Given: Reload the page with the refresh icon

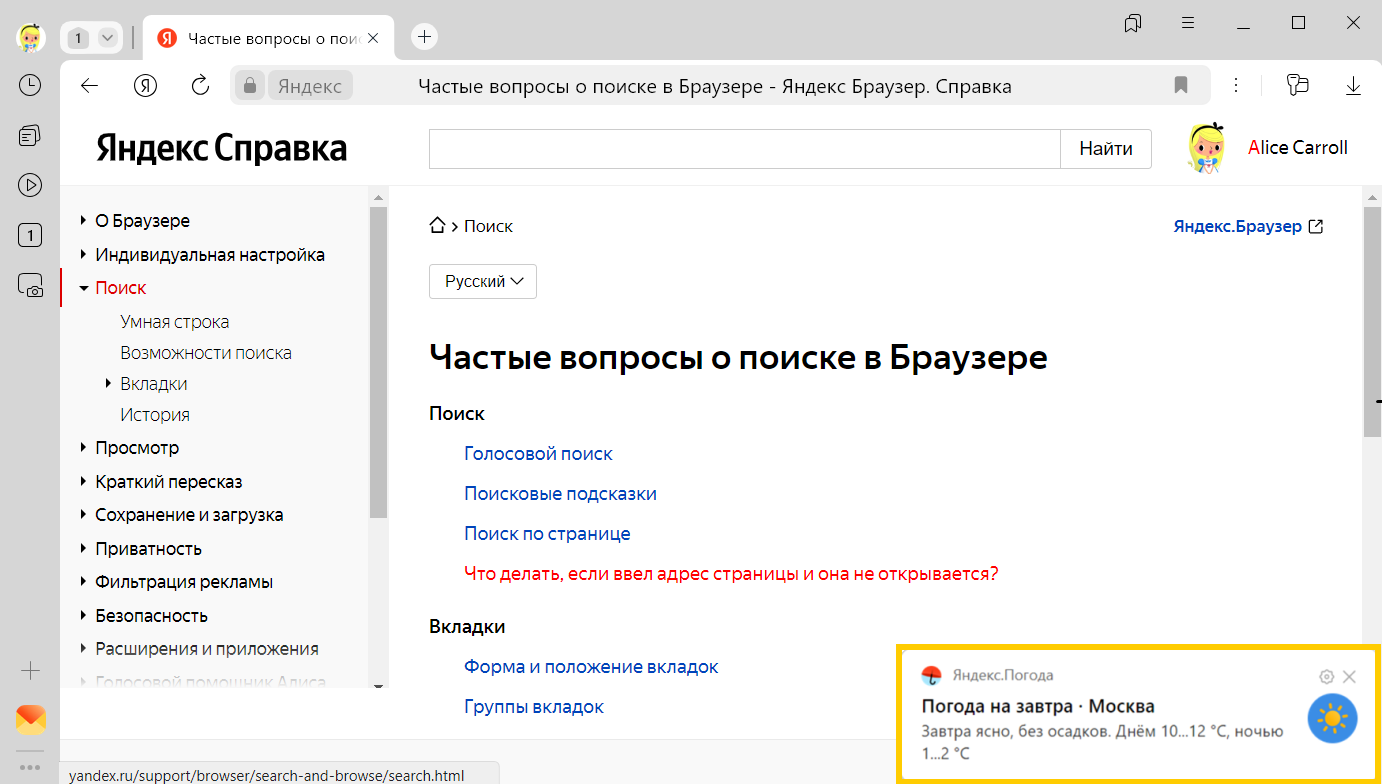Looking at the screenshot, I should point(200,86).
